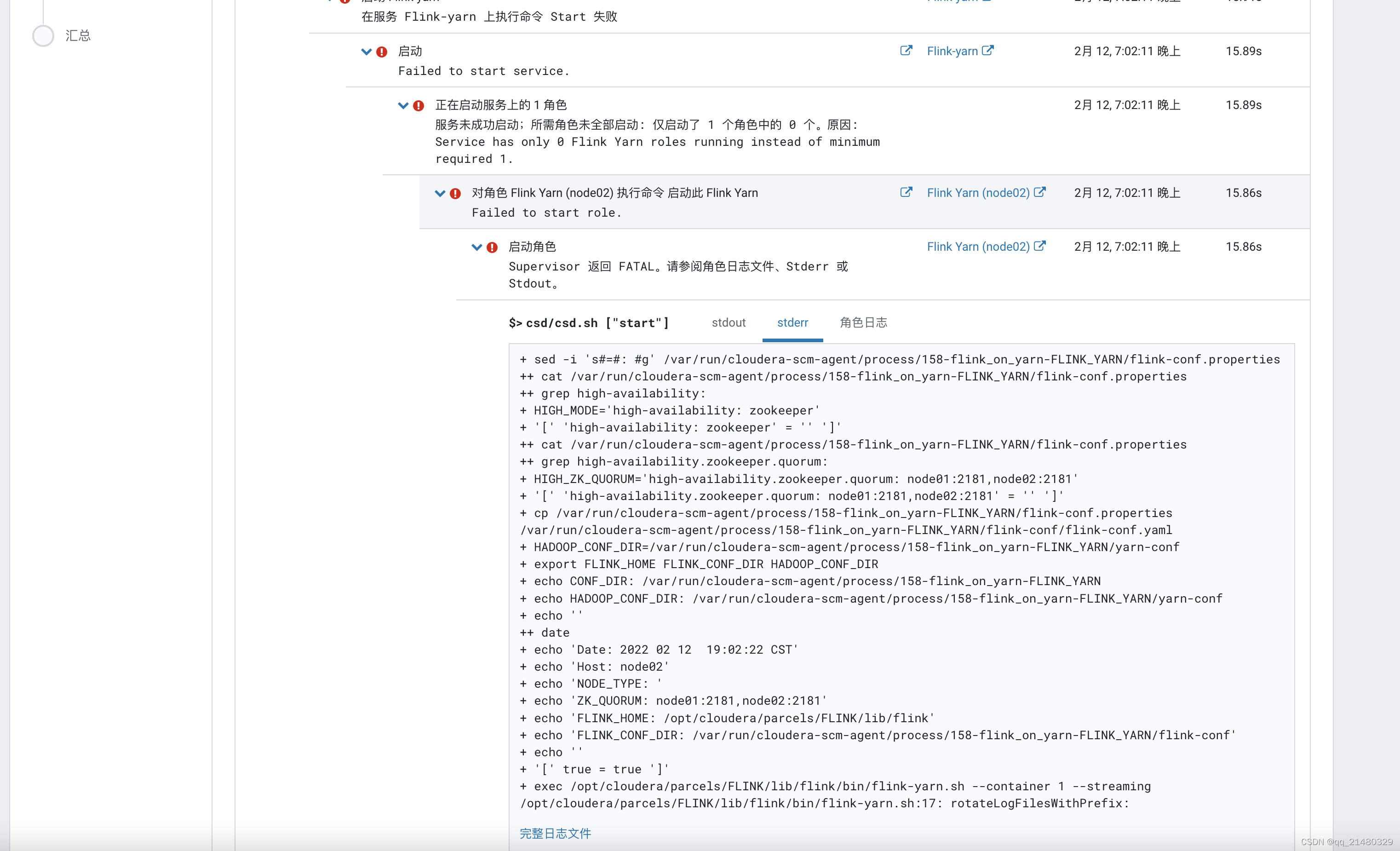
Task: Click external icon after Flink Yarn (node02) in the 启动角色 row
Action: click(1039, 246)
